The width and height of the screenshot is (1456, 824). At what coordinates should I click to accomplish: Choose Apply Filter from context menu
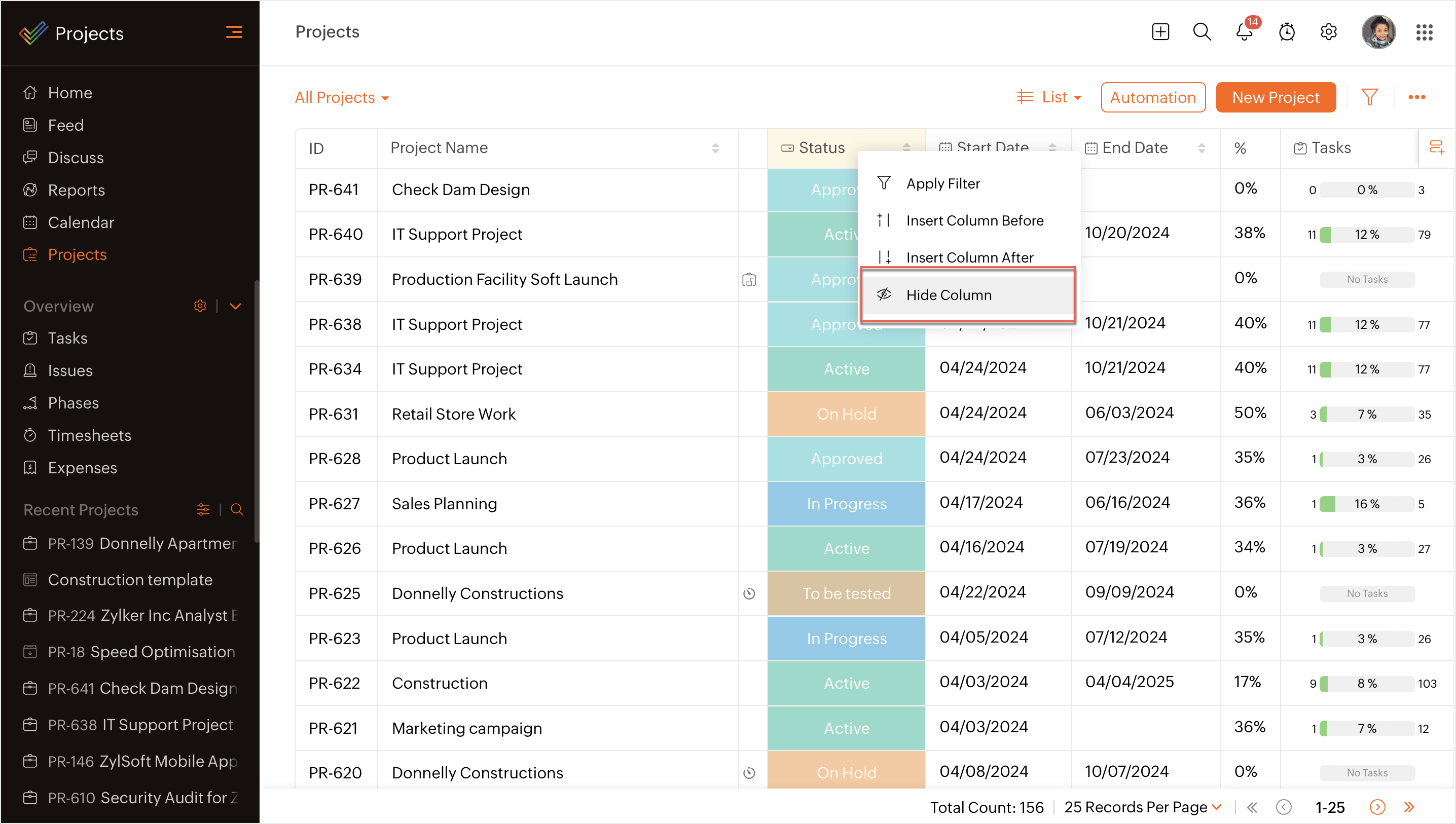(942, 183)
